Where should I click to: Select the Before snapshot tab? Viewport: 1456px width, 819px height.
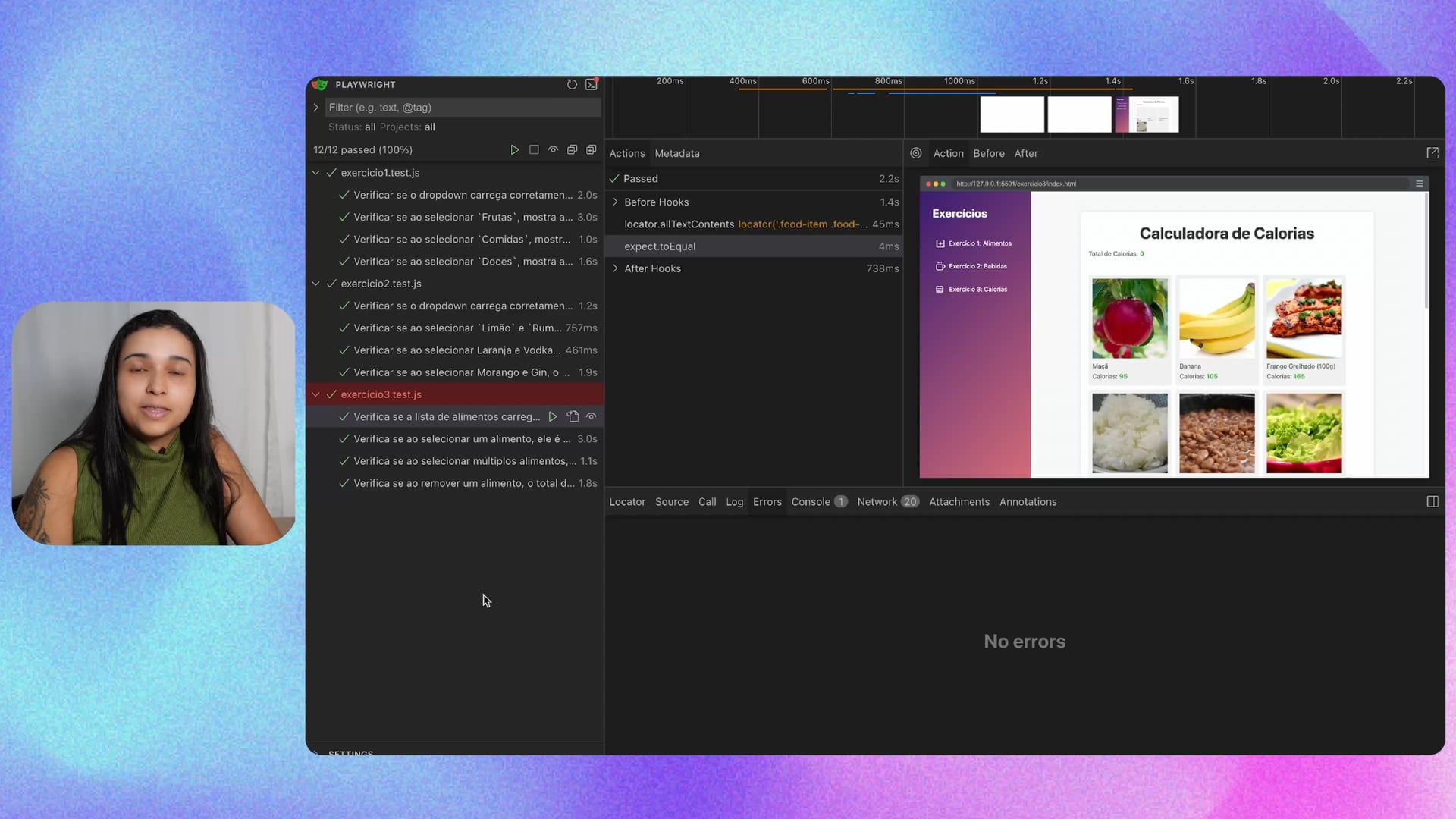click(x=988, y=153)
